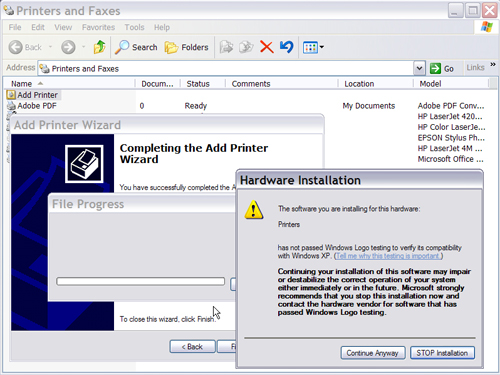
Task: Click the Move To toolbar icon
Action: point(226,47)
